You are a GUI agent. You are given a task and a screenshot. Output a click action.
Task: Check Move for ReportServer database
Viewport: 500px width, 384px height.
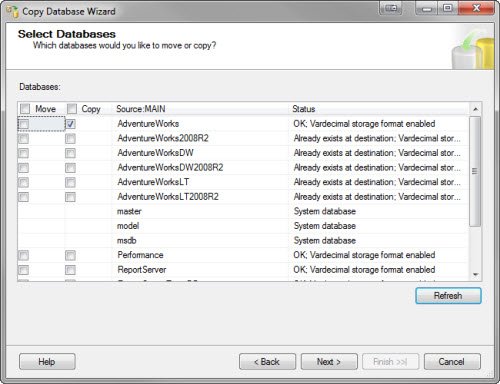(24, 270)
